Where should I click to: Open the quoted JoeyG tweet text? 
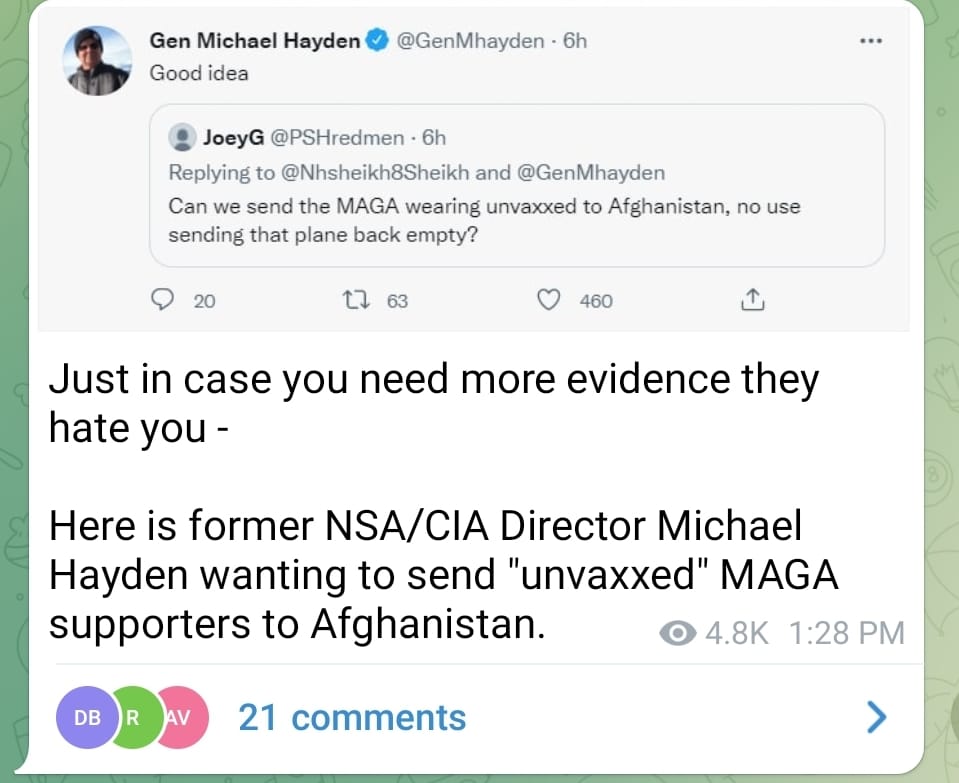470,221
